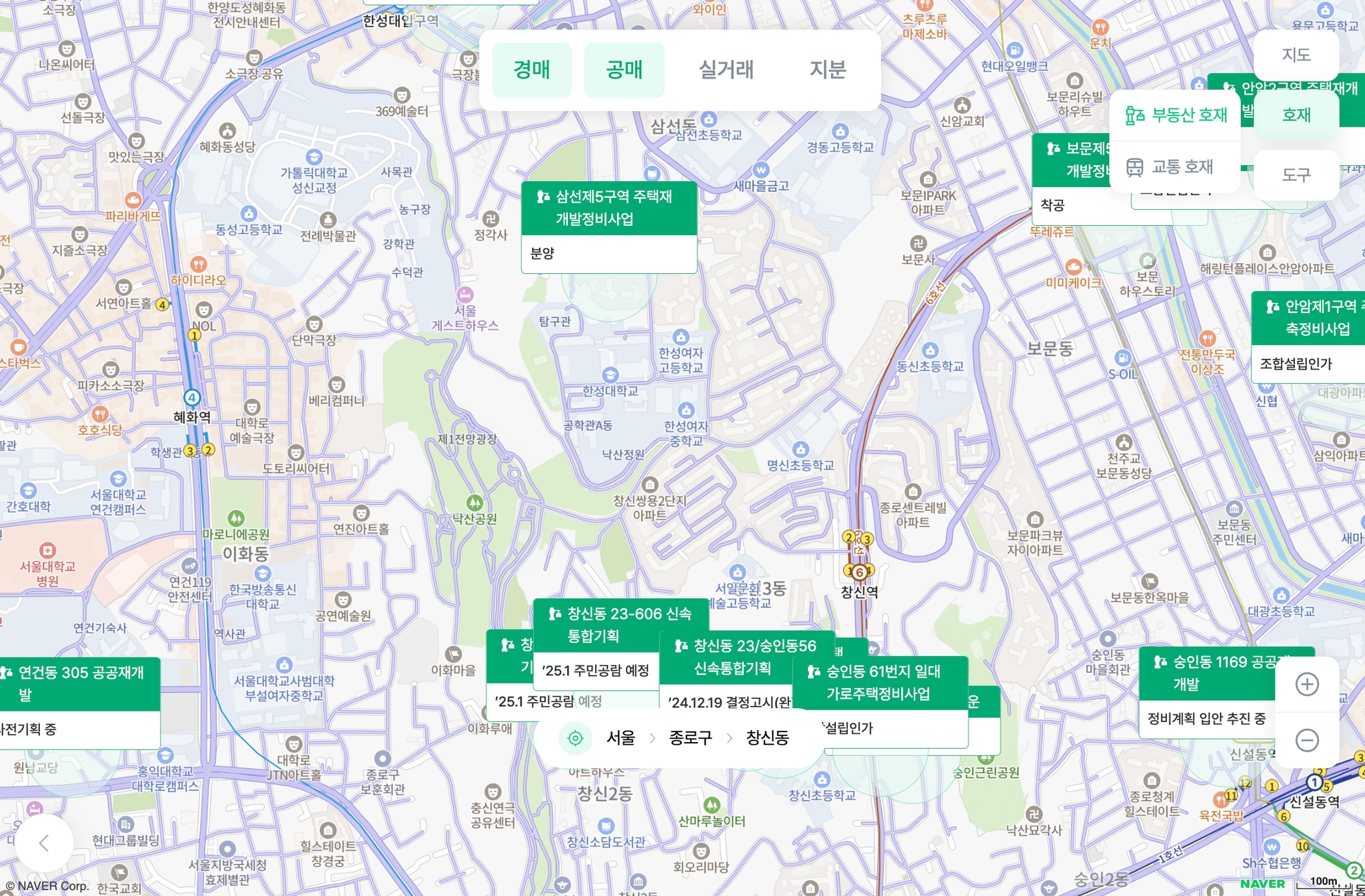Select 교통 호재 menu option
The height and width of the screenshot is (896, 1365).
pyautogui.click(x=1170, y=167)
